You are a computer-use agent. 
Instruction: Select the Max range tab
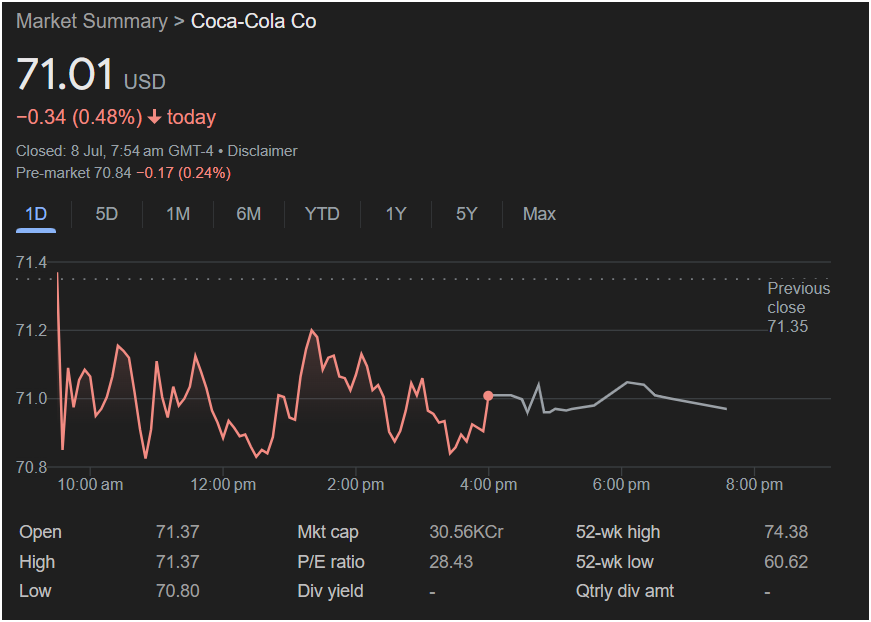[539, 214]
